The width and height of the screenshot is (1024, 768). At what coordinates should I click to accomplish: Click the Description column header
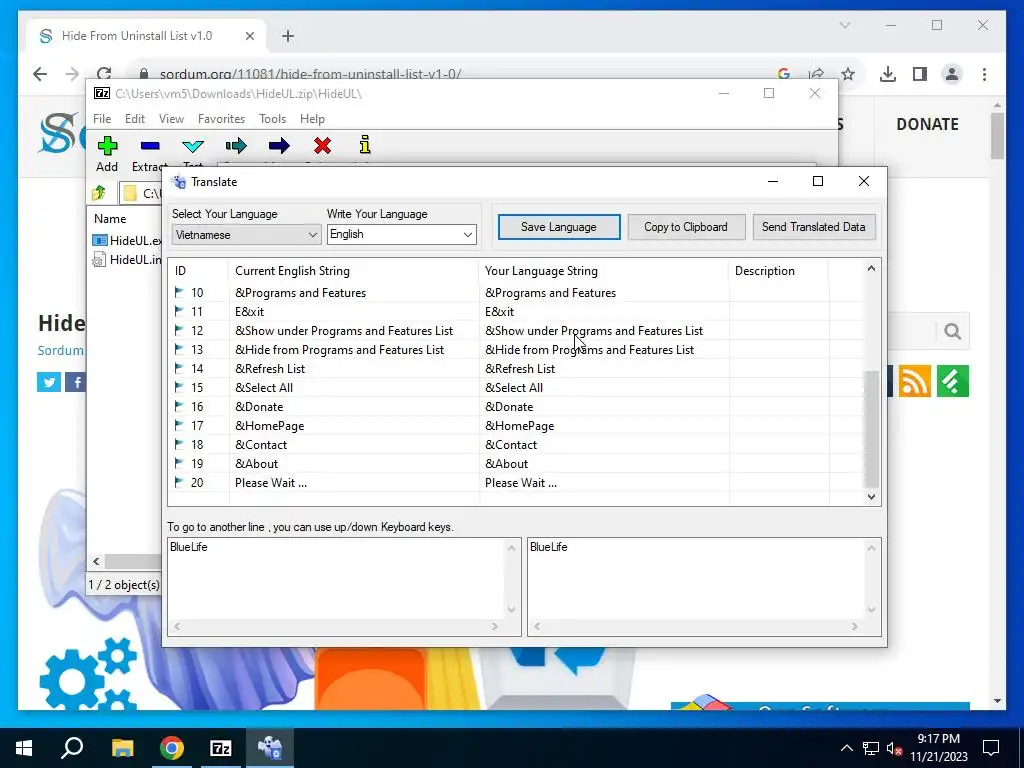point(778,271)
